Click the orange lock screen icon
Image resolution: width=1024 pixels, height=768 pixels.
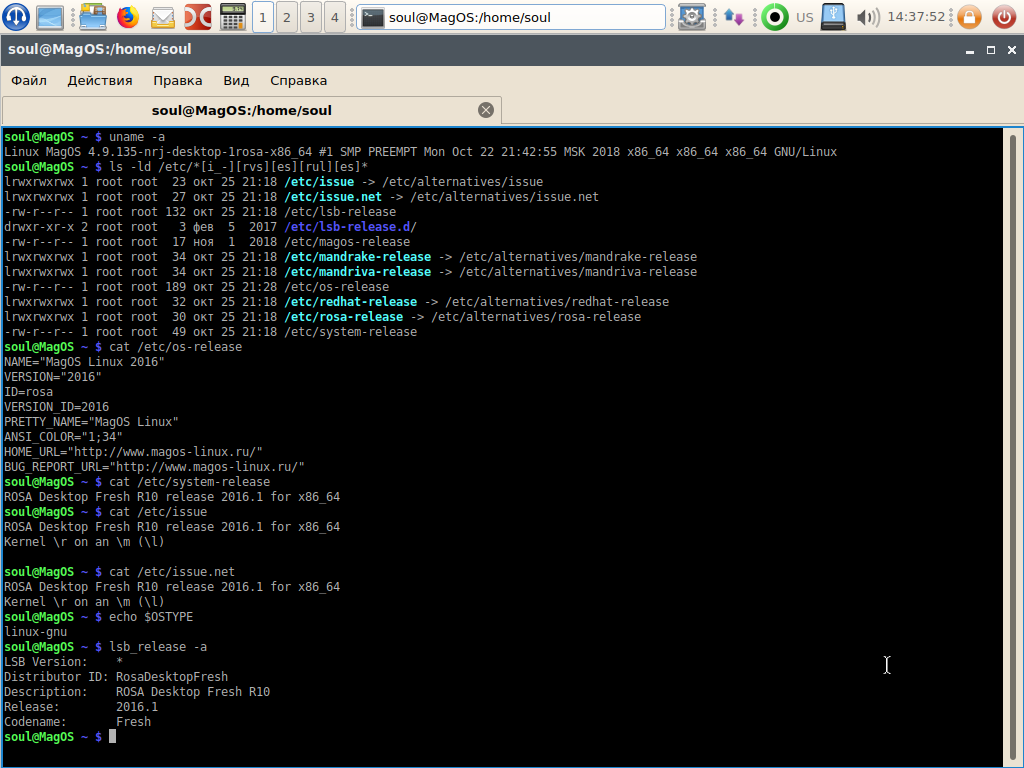[x=969, y=17]
